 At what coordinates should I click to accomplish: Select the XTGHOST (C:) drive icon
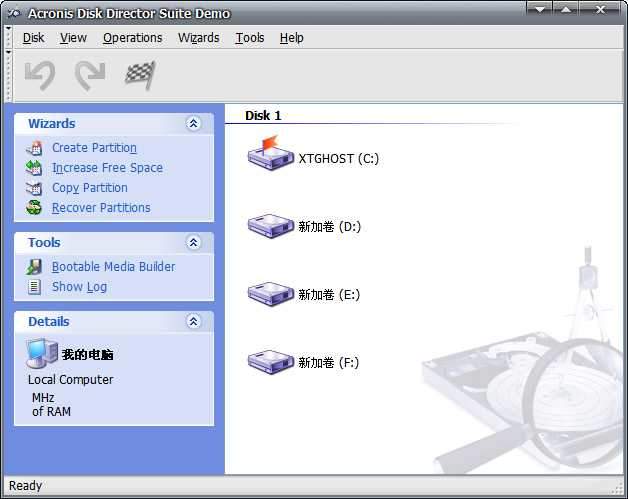pos(270,153)
